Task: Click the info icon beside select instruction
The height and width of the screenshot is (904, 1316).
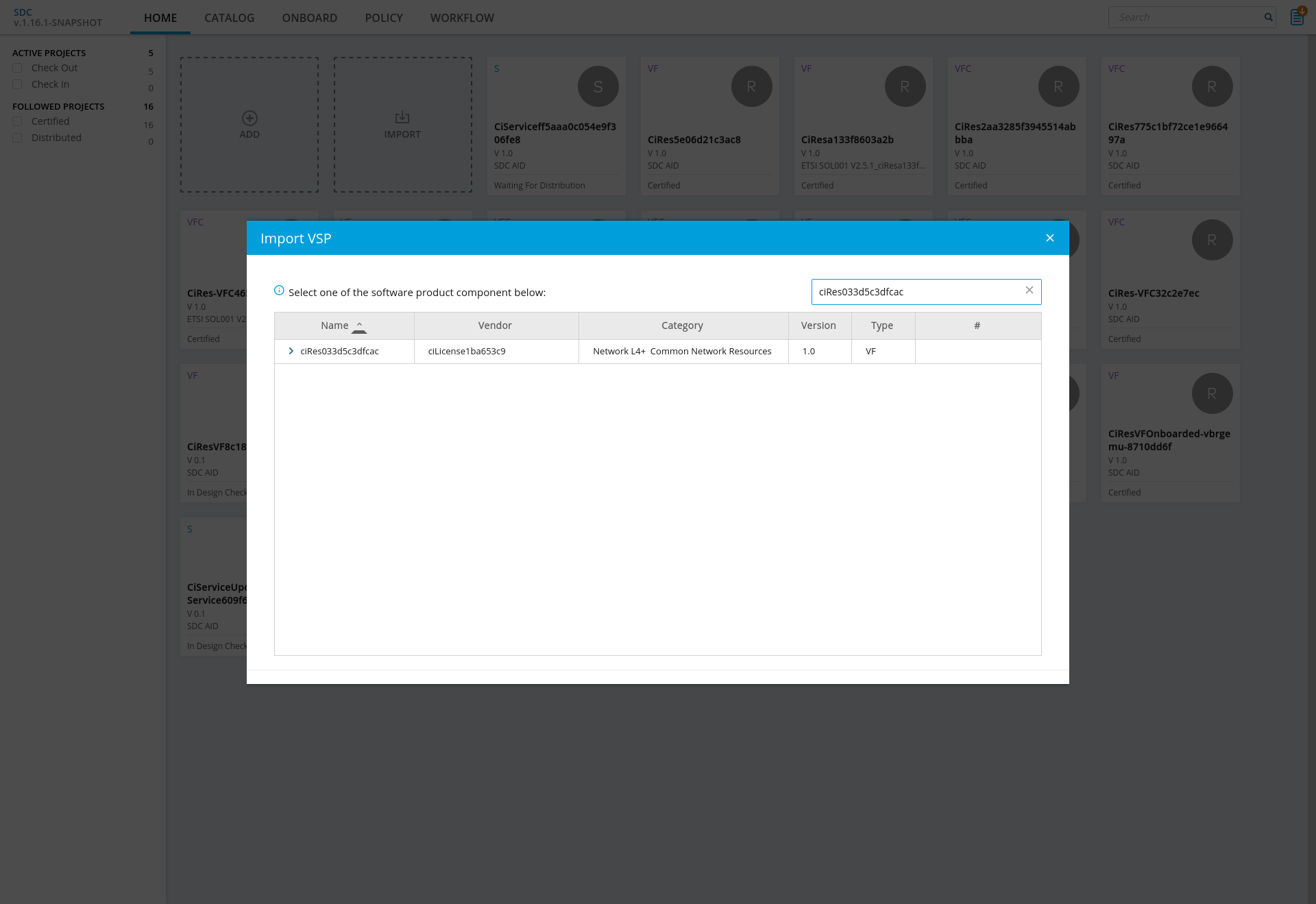Action: coord(279,291)
